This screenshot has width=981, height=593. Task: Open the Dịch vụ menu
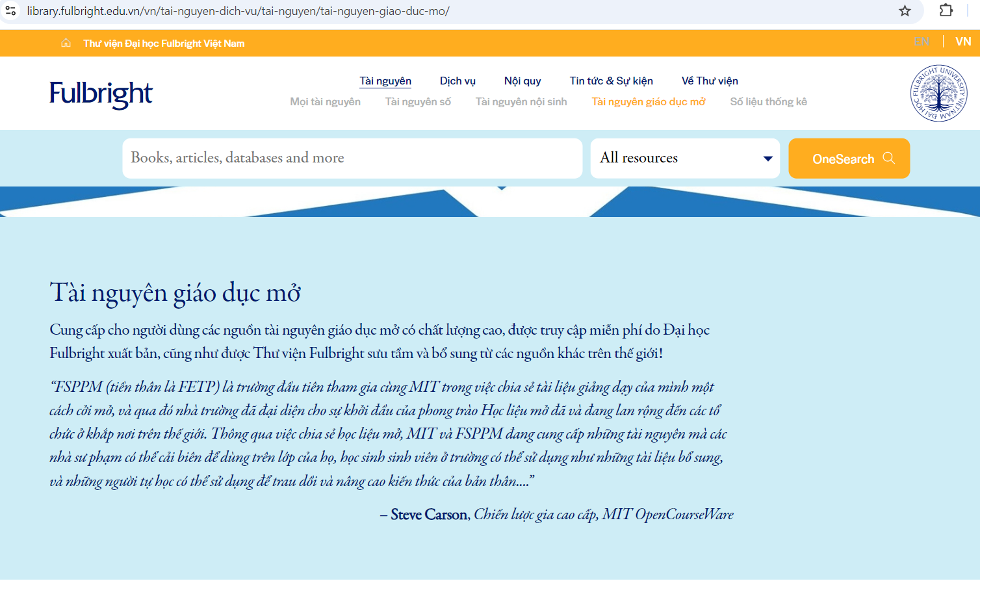coord(457,81)
